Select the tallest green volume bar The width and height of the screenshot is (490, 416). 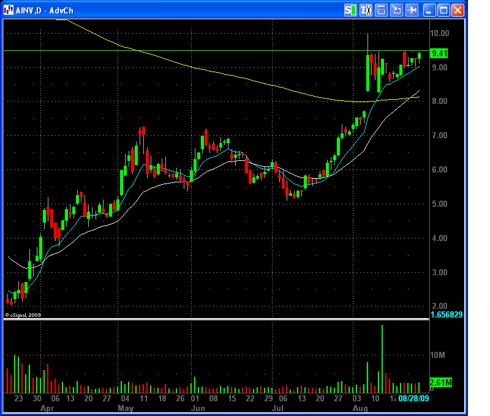click(382, 359)
